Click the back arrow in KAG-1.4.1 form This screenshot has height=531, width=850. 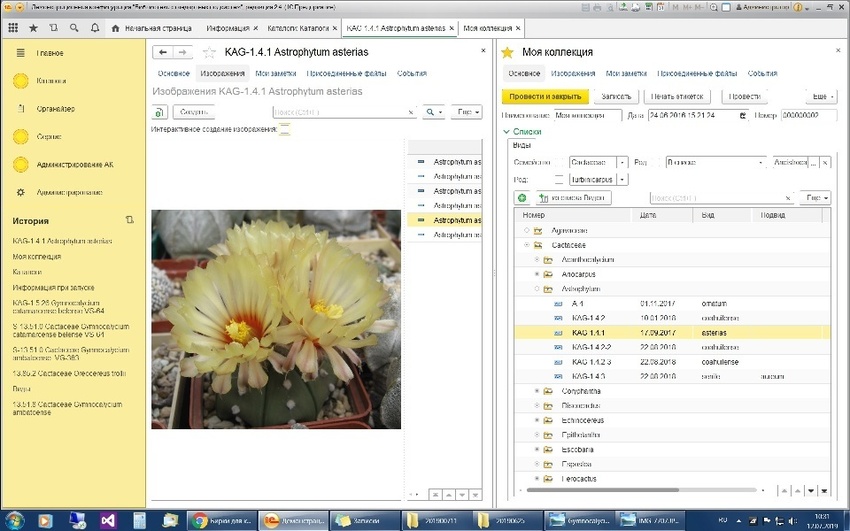coord(163,52)
